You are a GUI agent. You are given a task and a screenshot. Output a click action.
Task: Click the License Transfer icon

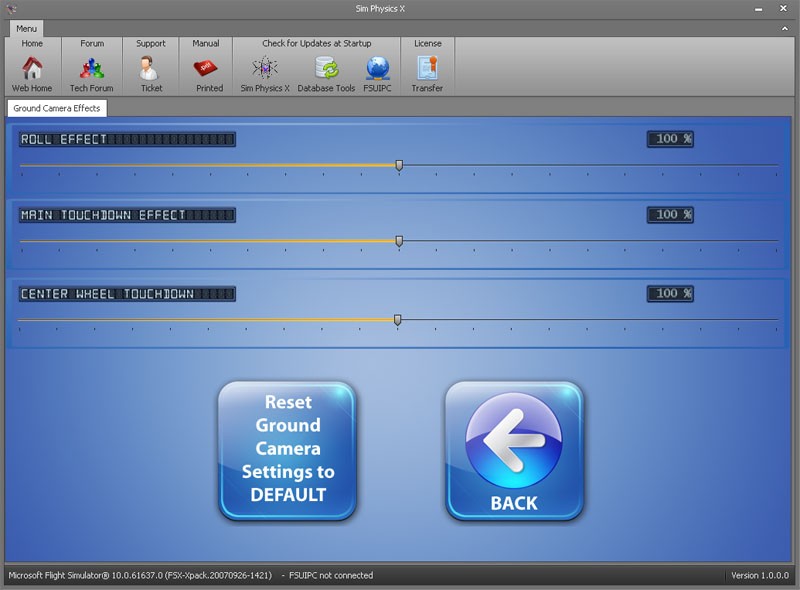(427, 68)
